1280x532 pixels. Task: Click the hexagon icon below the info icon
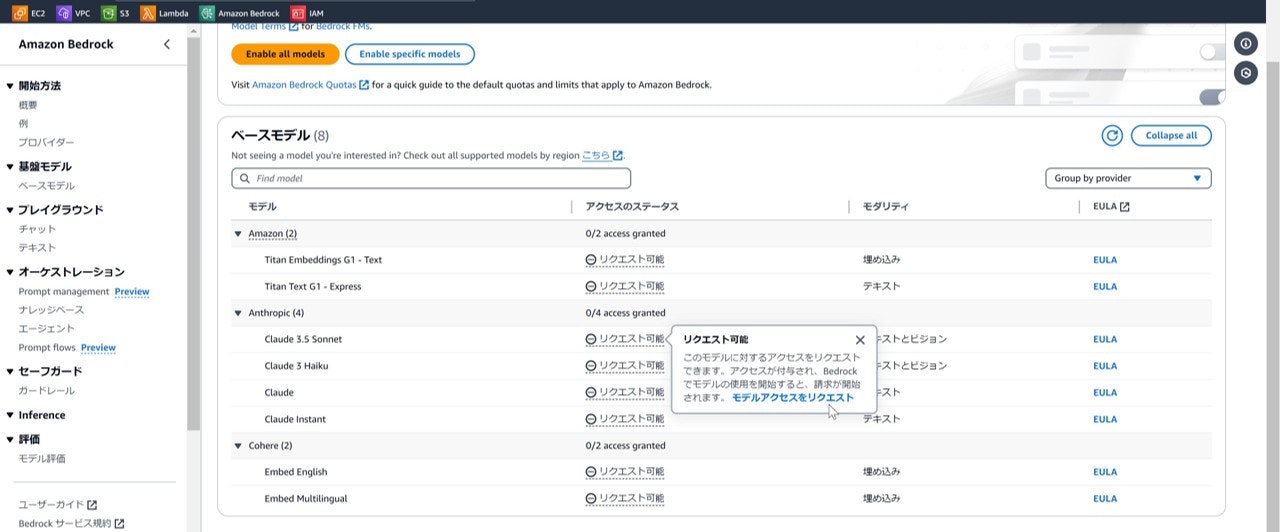pos(1245,73)
